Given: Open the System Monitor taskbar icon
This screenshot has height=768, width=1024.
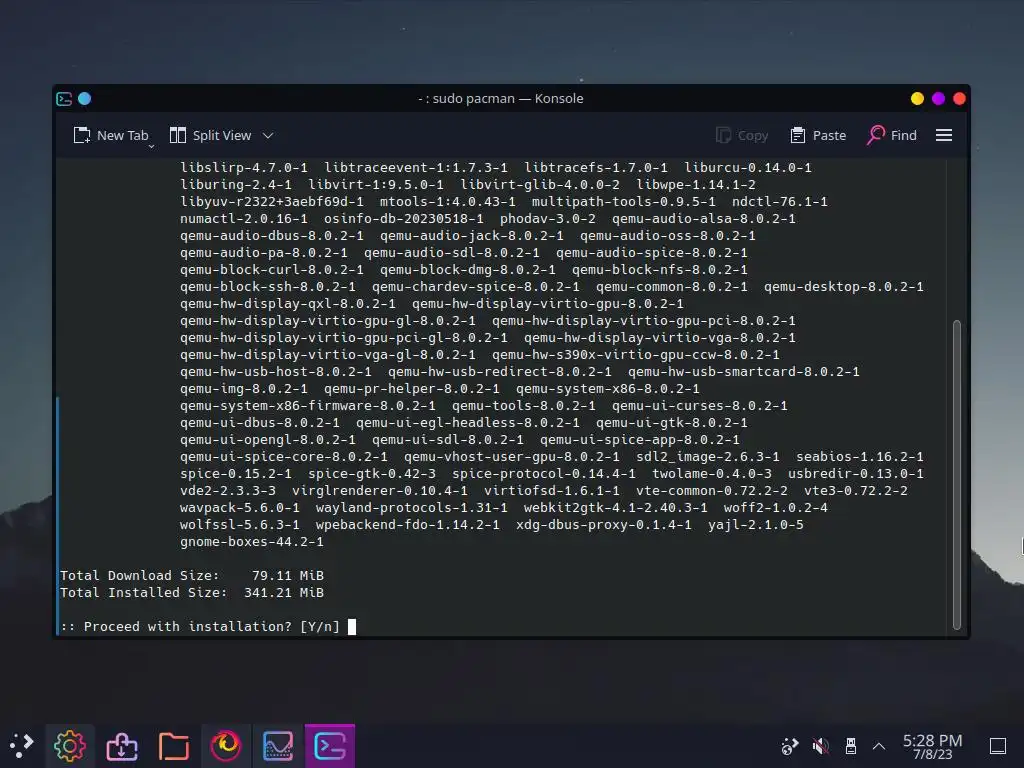Looking at the screenshot, I should click(278, 746).
